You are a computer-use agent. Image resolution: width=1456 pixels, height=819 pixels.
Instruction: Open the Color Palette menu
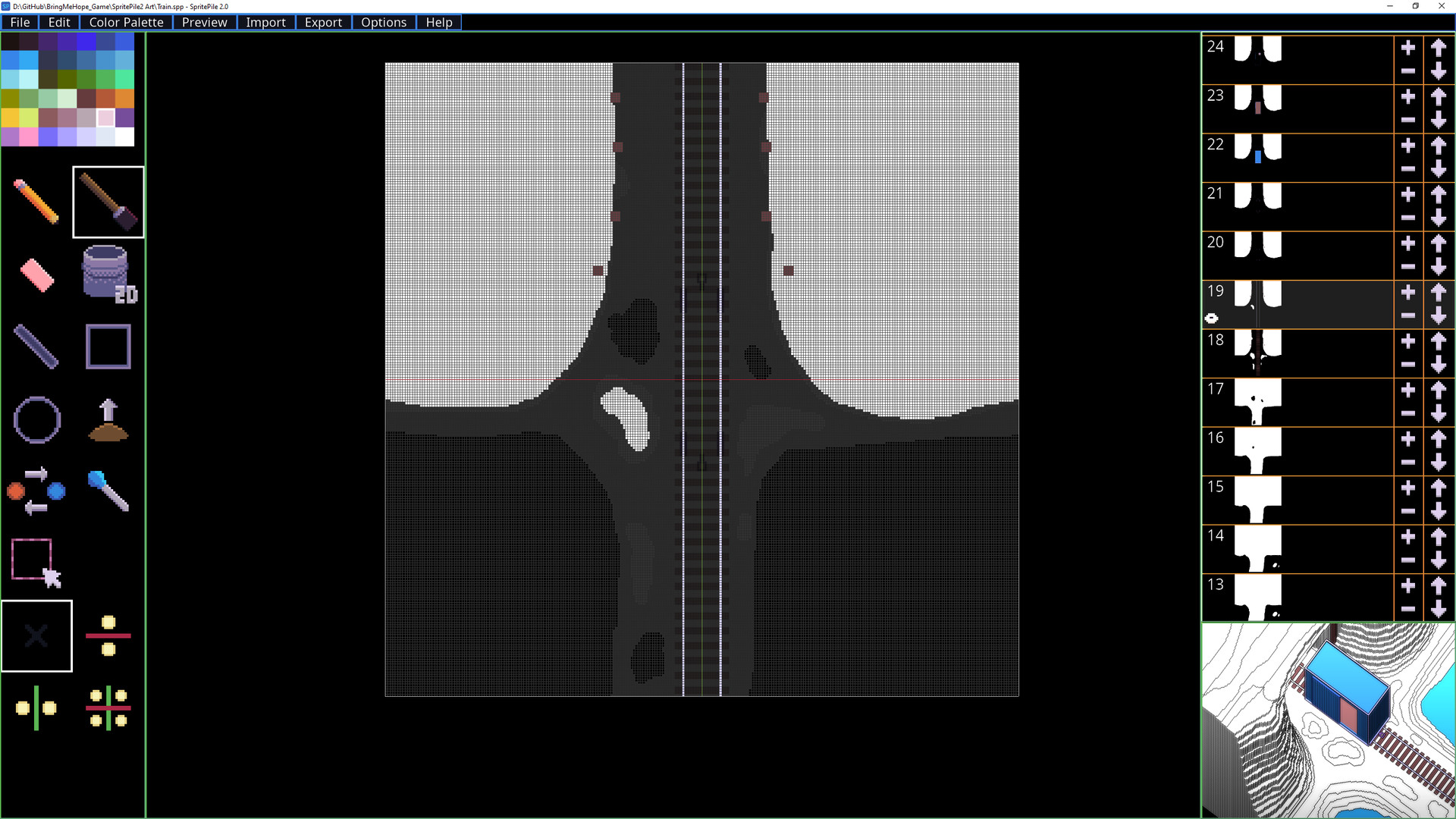tap(126, 22)
